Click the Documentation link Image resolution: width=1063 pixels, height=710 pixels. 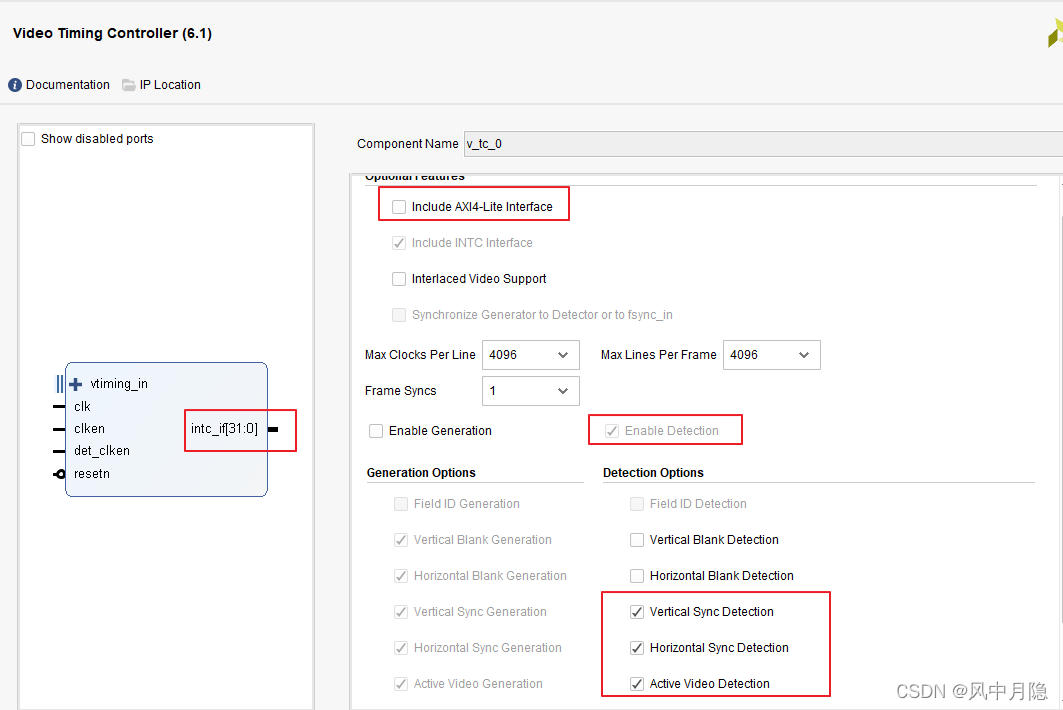pos(68,85)
